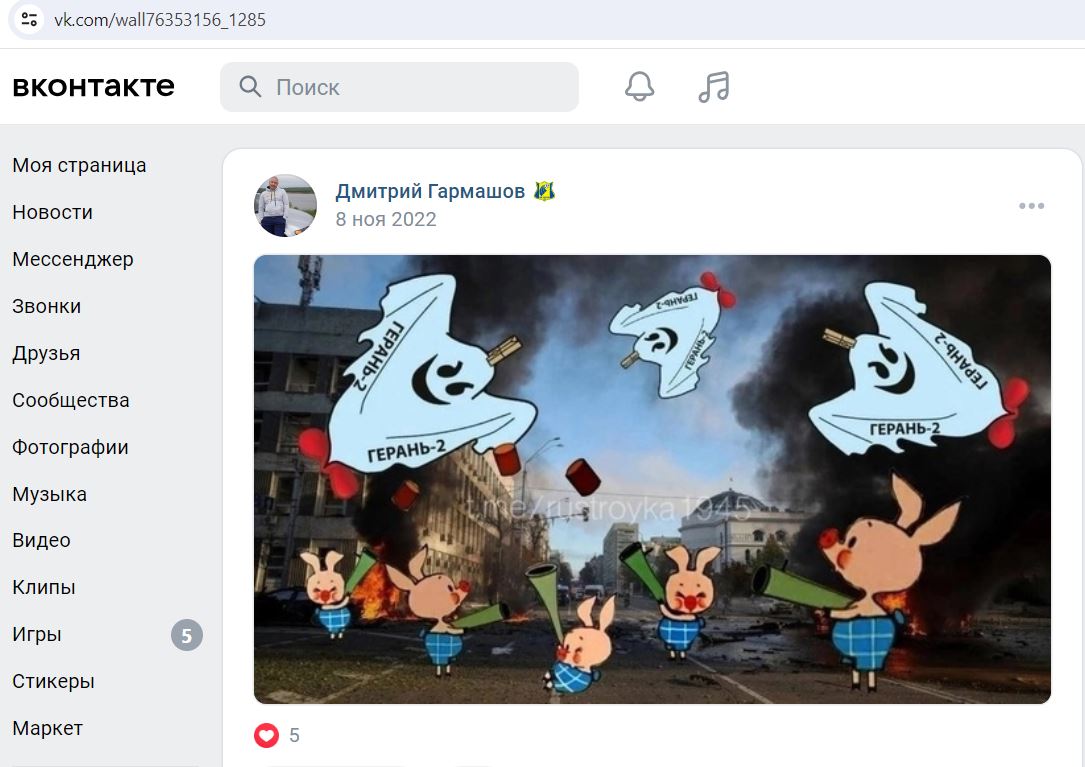Screen dimensions: 1085x767
Task: Open post date 8 ноя 2022
Action: [x=386, y=219]
